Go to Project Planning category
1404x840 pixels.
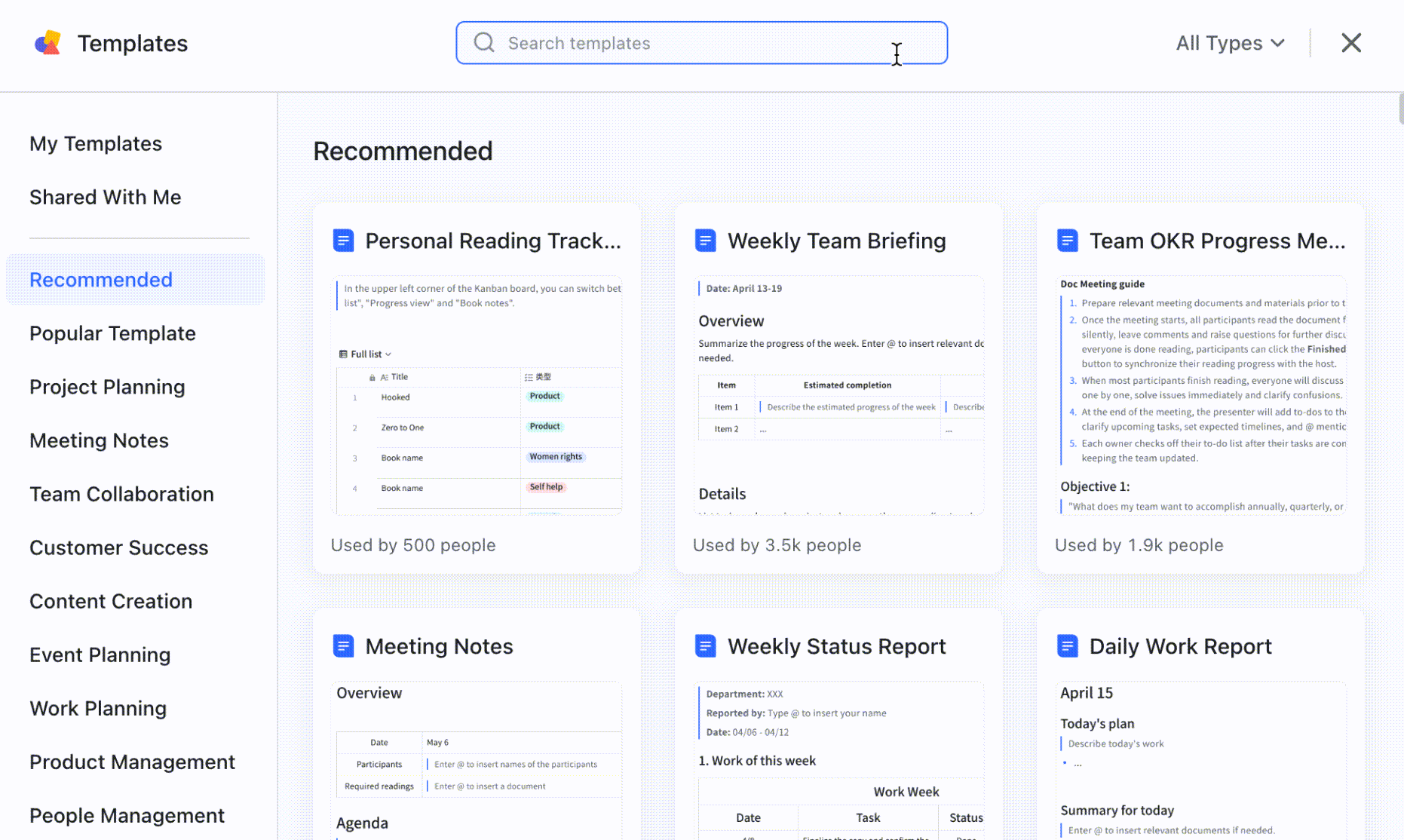[x=107, y=387]
